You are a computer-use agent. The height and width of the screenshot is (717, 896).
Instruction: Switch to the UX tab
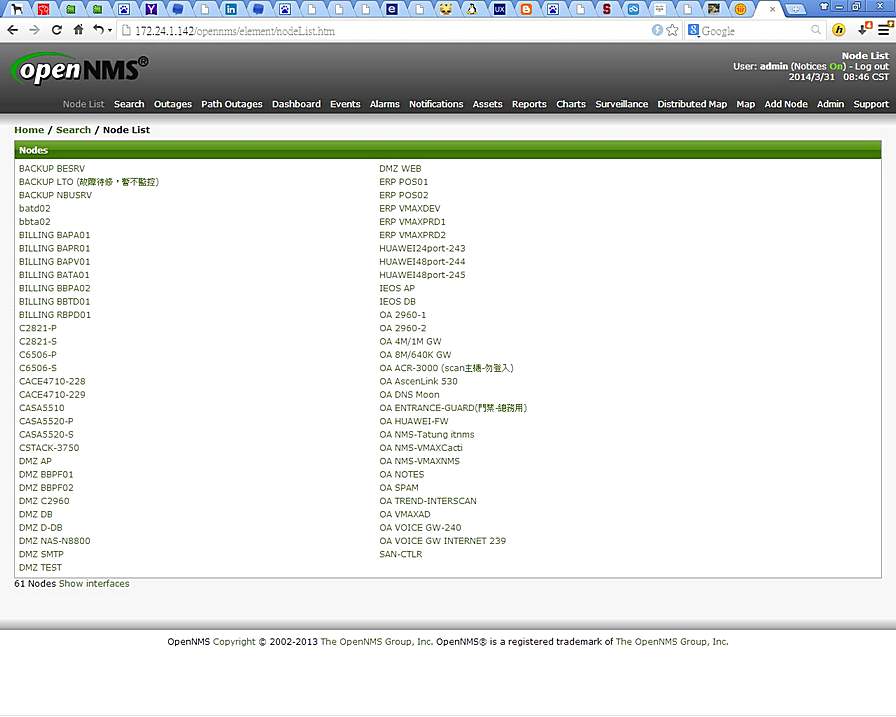[x=499, y=9]
